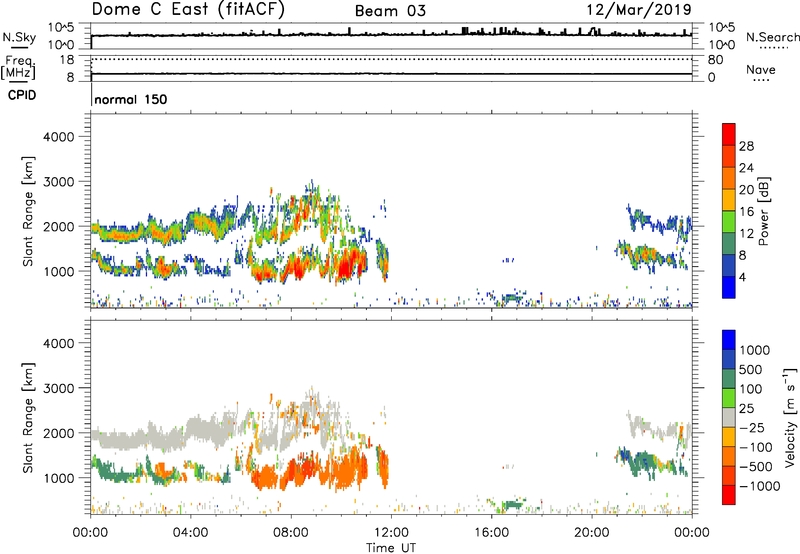Click the 'Velocity [m s-1]' color bar label
The image size is (800, 554).
tap(790, 417)
